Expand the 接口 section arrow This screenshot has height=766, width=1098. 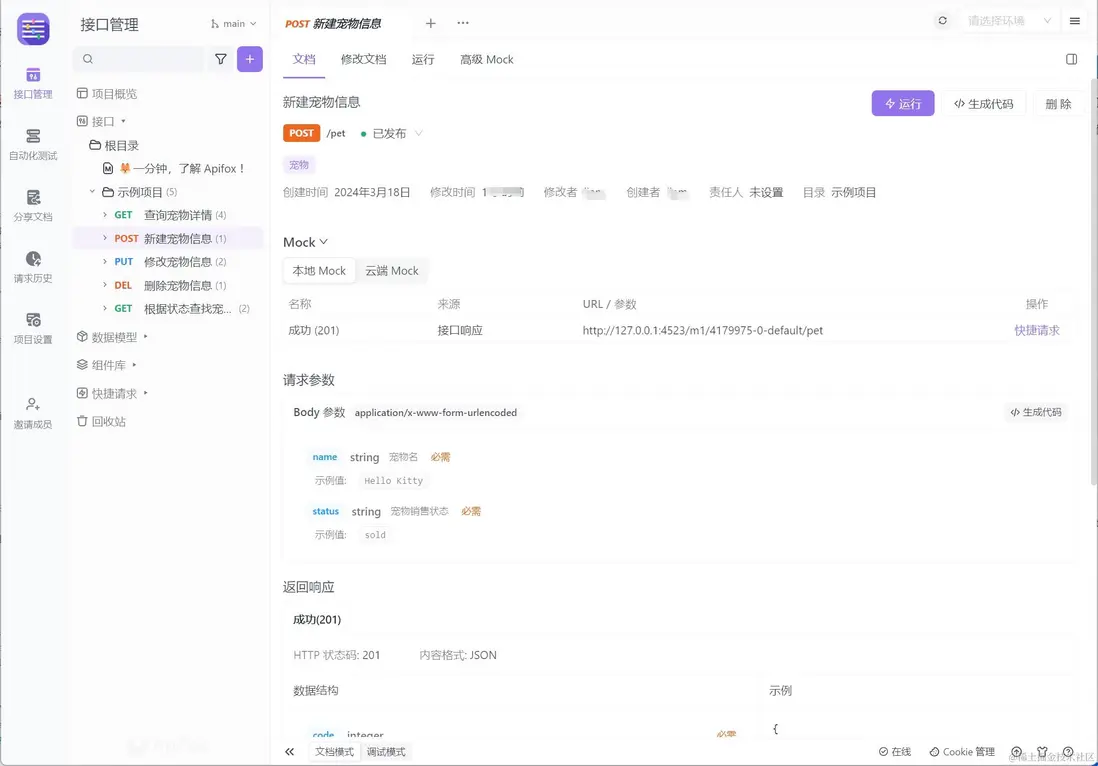tap(123, 121)
